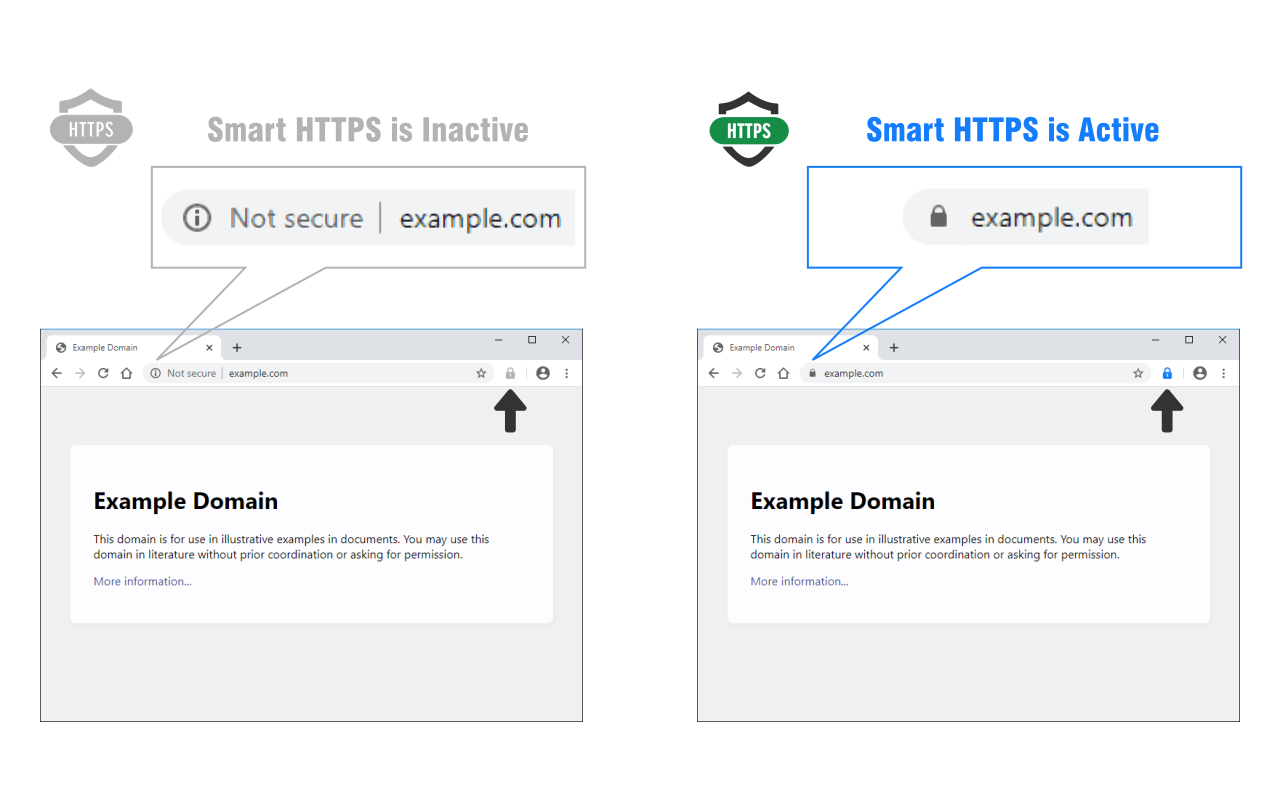Open the profile avatar icon in the right browser
The height and width of the screenshot is (800, 1280).
coord(1199,373)
